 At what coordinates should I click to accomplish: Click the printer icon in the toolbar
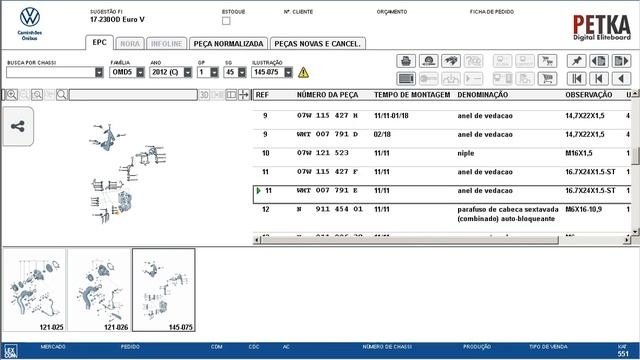click(x=406, y=61)
